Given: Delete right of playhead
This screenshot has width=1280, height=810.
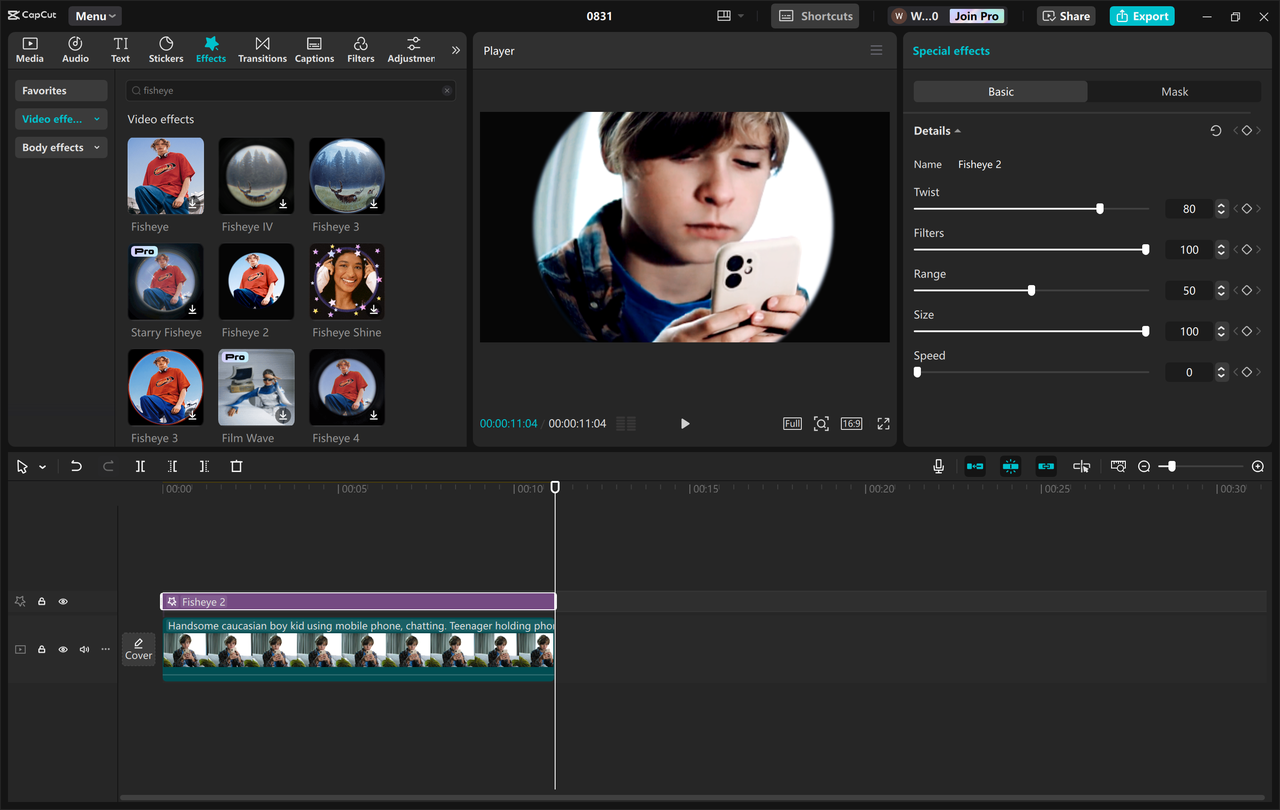Looking at the screenshot, I should point(204,467).
